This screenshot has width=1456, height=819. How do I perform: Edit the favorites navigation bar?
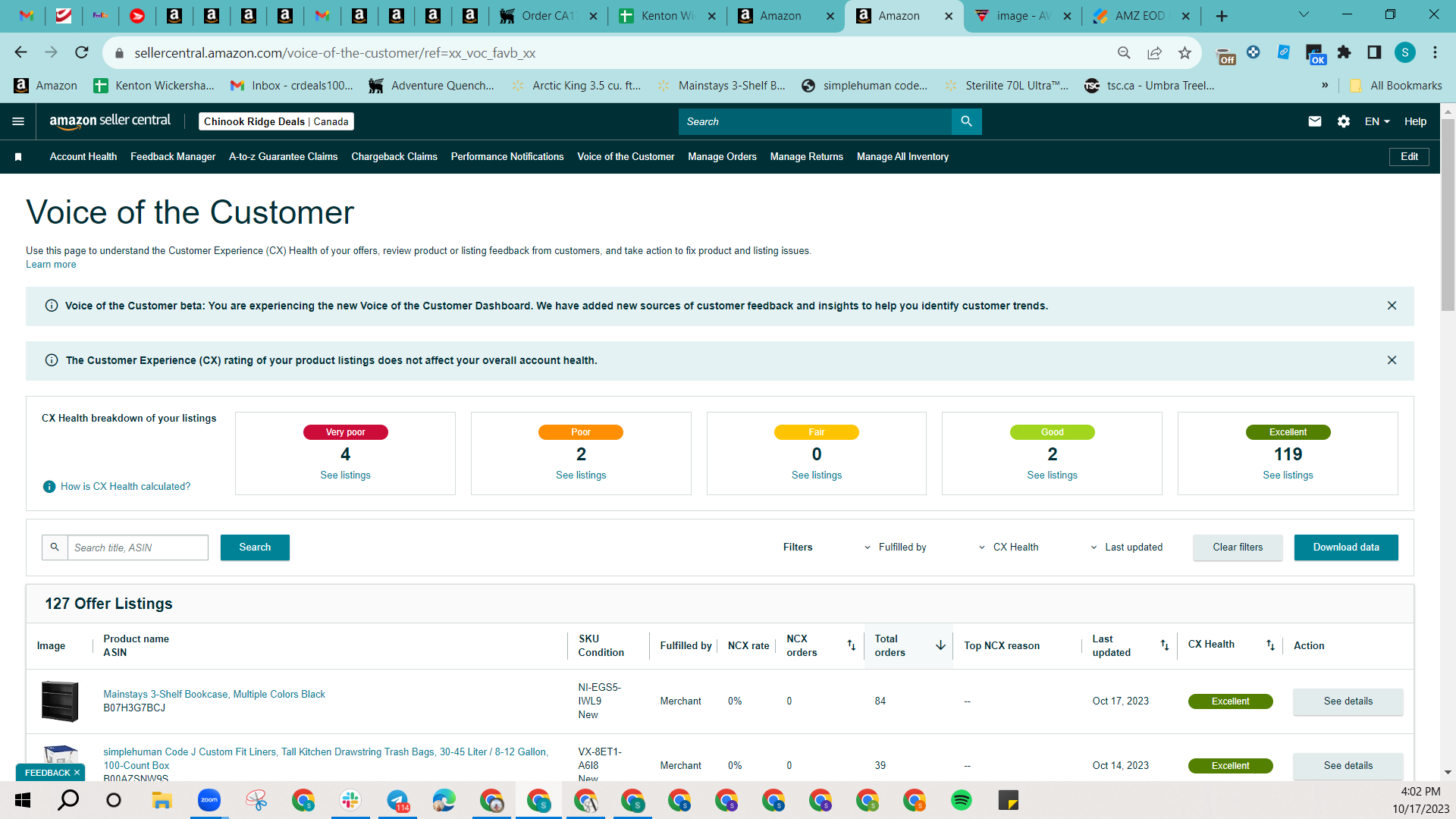tap(1409, 157)
